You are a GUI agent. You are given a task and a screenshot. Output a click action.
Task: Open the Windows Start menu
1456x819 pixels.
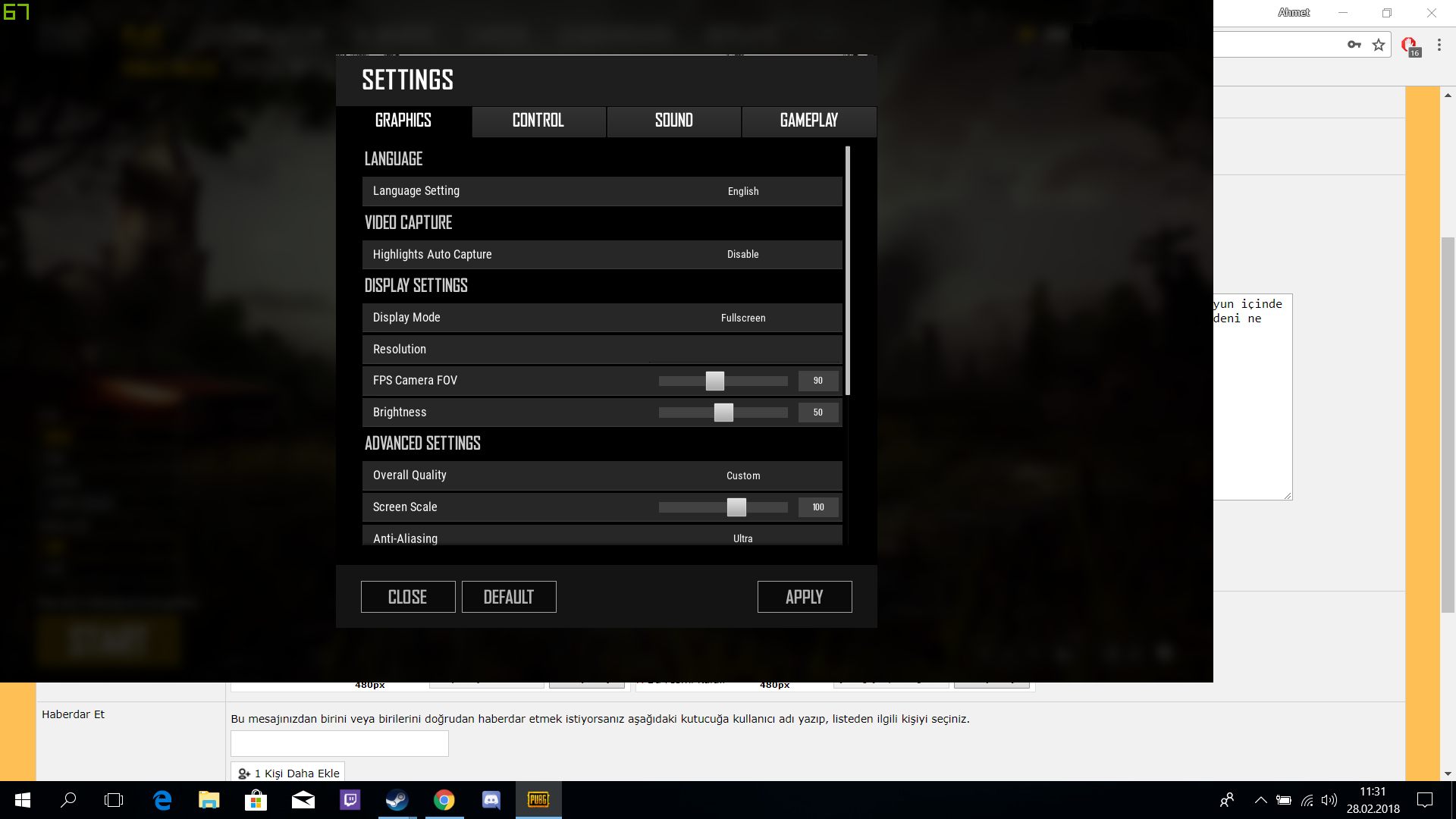[23, 800]
